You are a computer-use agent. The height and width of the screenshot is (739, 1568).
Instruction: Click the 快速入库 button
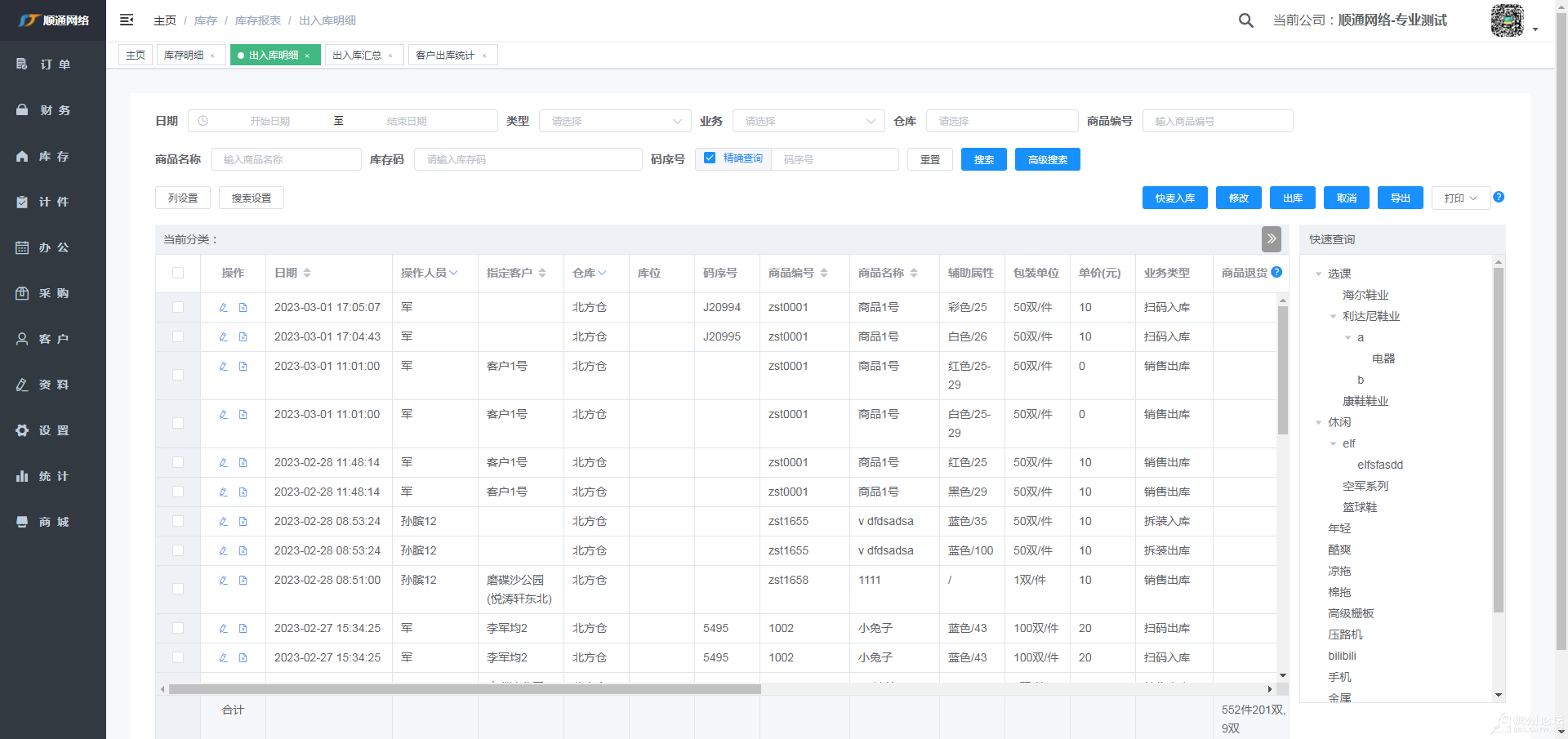tap(1175, 198)
